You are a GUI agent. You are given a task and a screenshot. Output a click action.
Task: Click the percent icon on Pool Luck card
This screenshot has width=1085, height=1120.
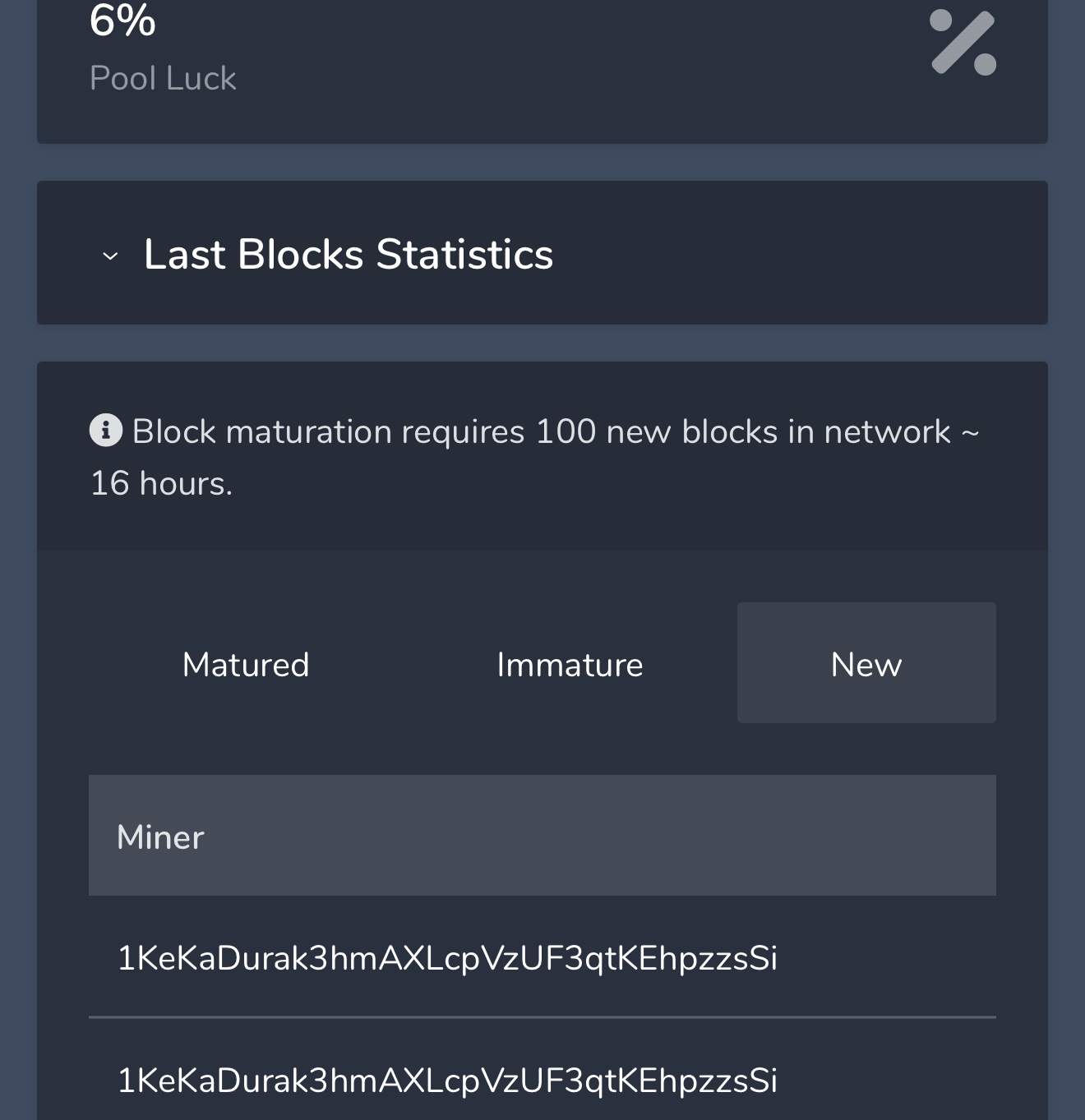(x=963, y=43)
